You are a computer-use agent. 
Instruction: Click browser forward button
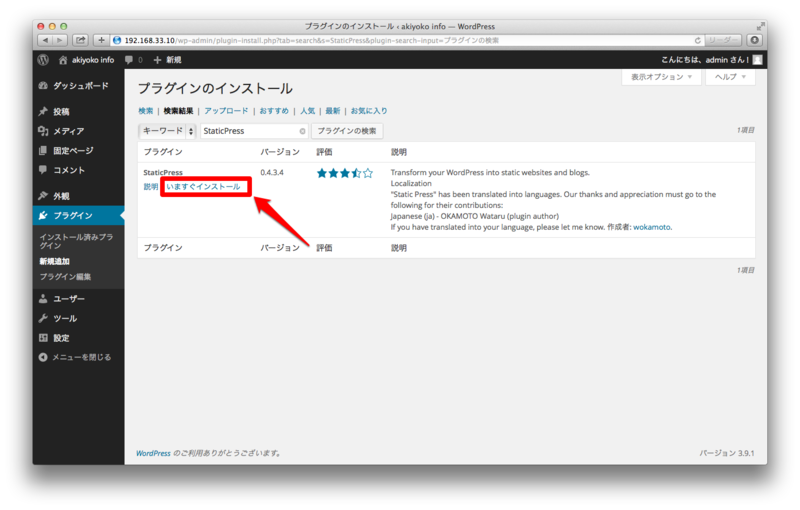tap(60, 40)
